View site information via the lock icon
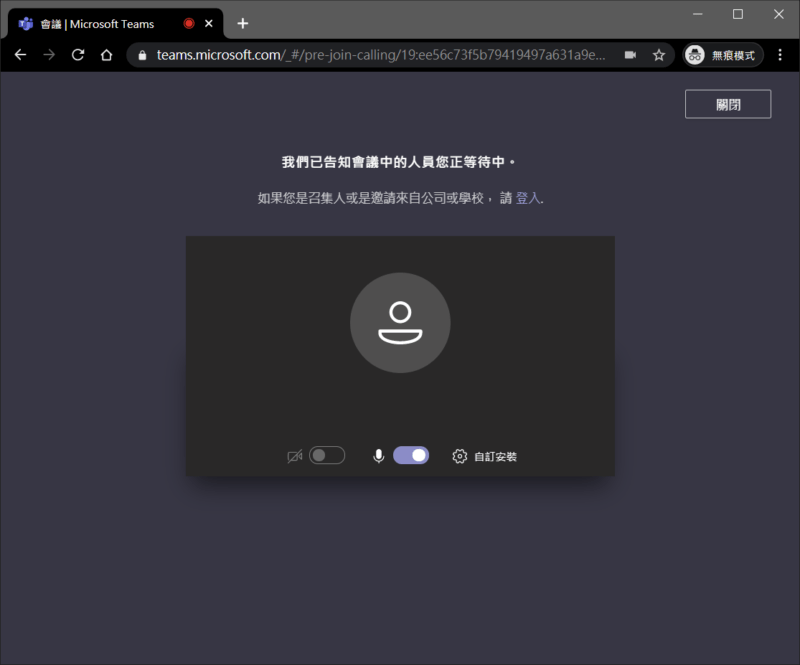The image size is (800, 665). [143, 55]
